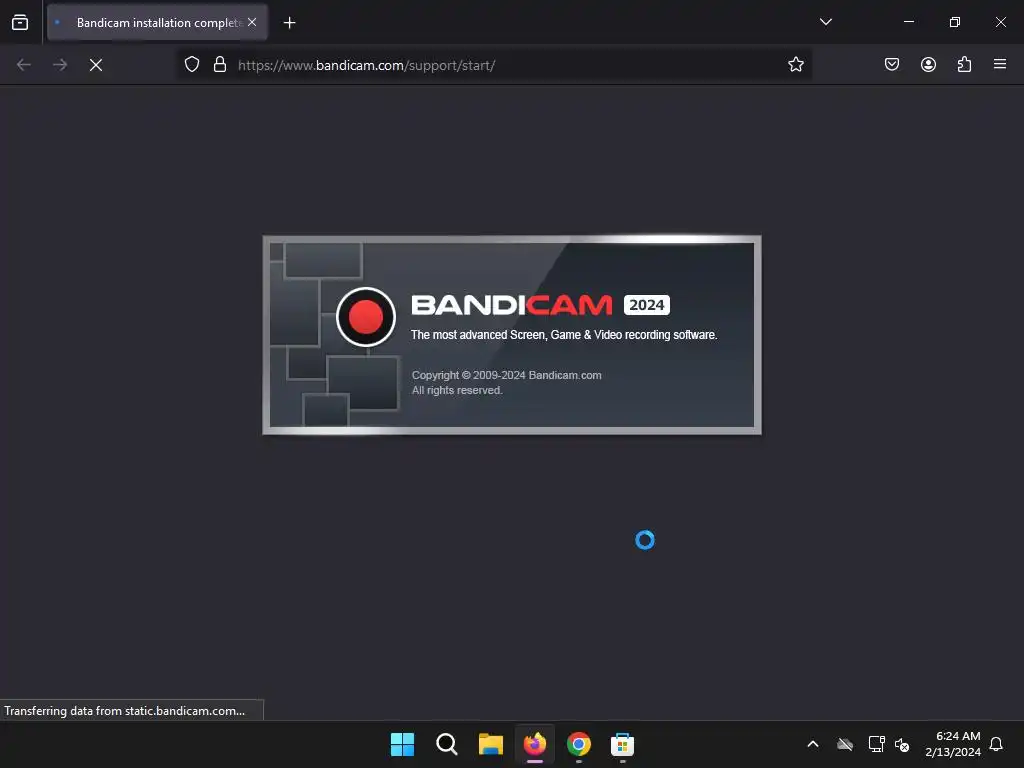1024x768 pixels.
Task: Stop loading the page
Action: 96,65
